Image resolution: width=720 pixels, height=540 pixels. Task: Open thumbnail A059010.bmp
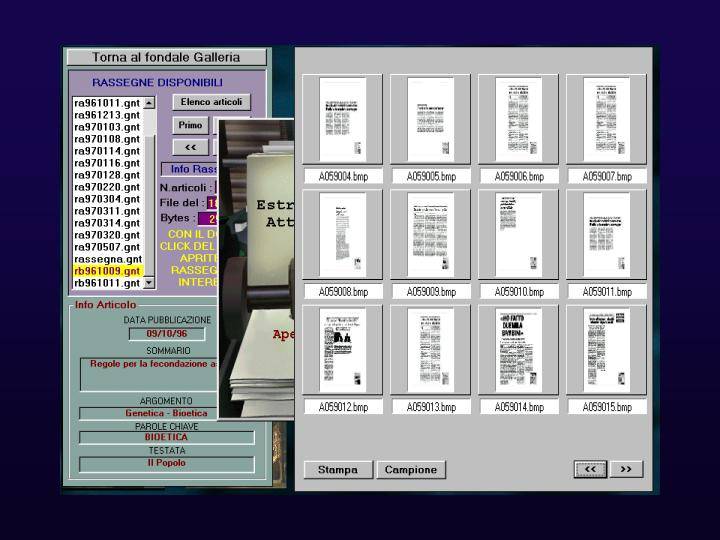click(518, 235)
